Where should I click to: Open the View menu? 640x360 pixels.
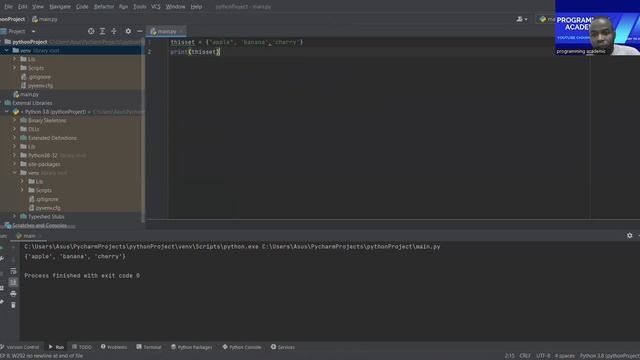[38, 7]
